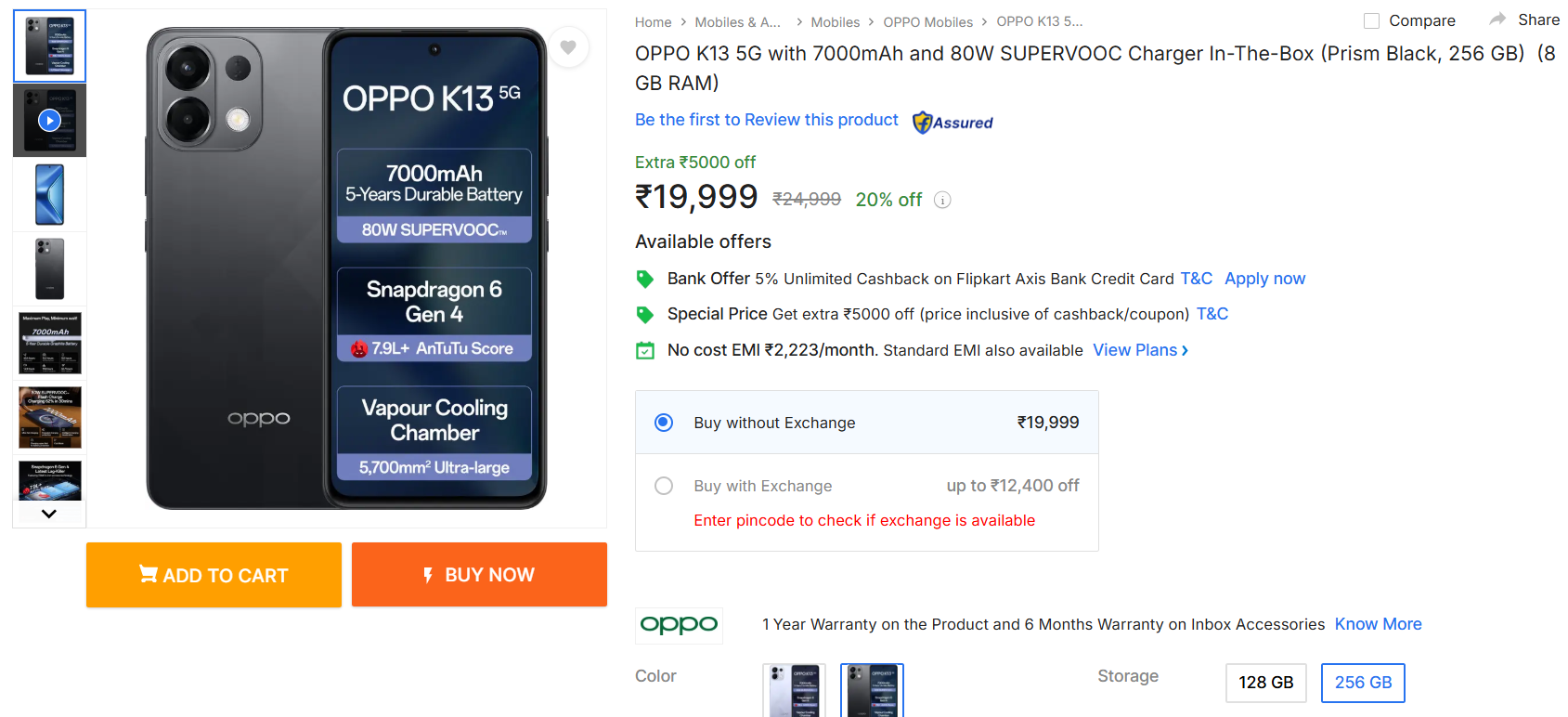Go to Home breadcrumb
The height and width of the screenshot is (717, 1568).
653,22
